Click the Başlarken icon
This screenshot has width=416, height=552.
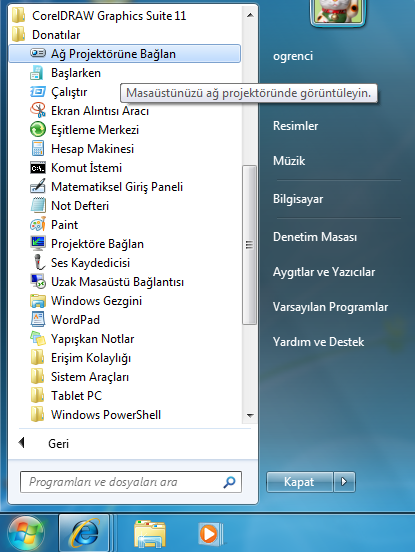37,73
